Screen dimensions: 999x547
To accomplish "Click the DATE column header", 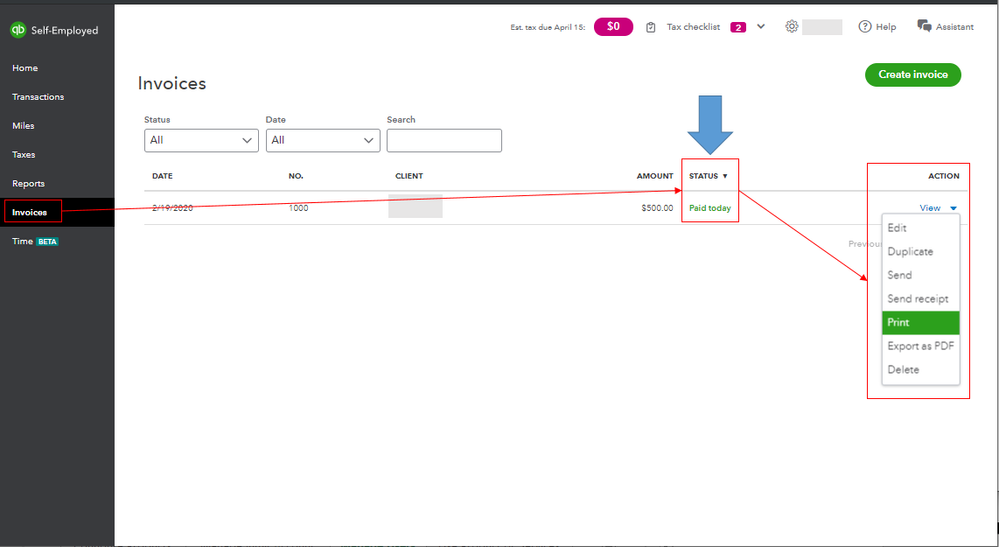I will pos(162,176).
